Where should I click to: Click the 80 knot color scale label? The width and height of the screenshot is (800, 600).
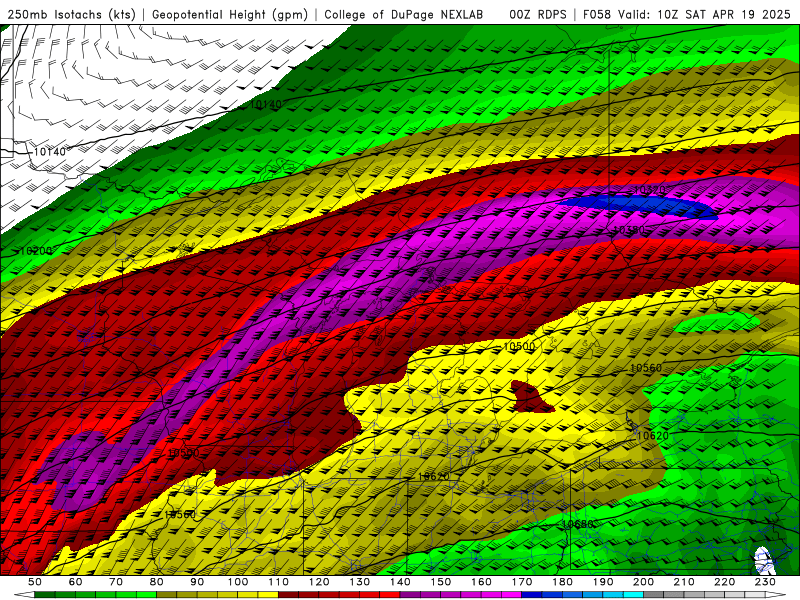coord(157,582)
